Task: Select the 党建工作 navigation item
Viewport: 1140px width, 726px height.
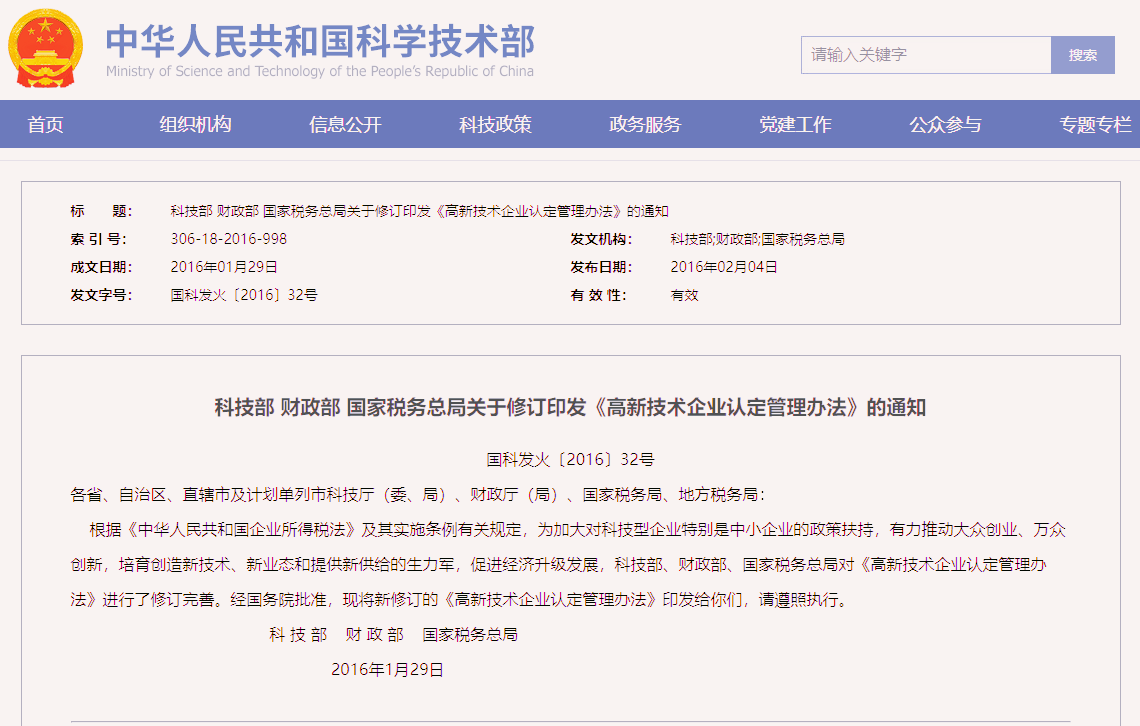Action: click(795, 124)
